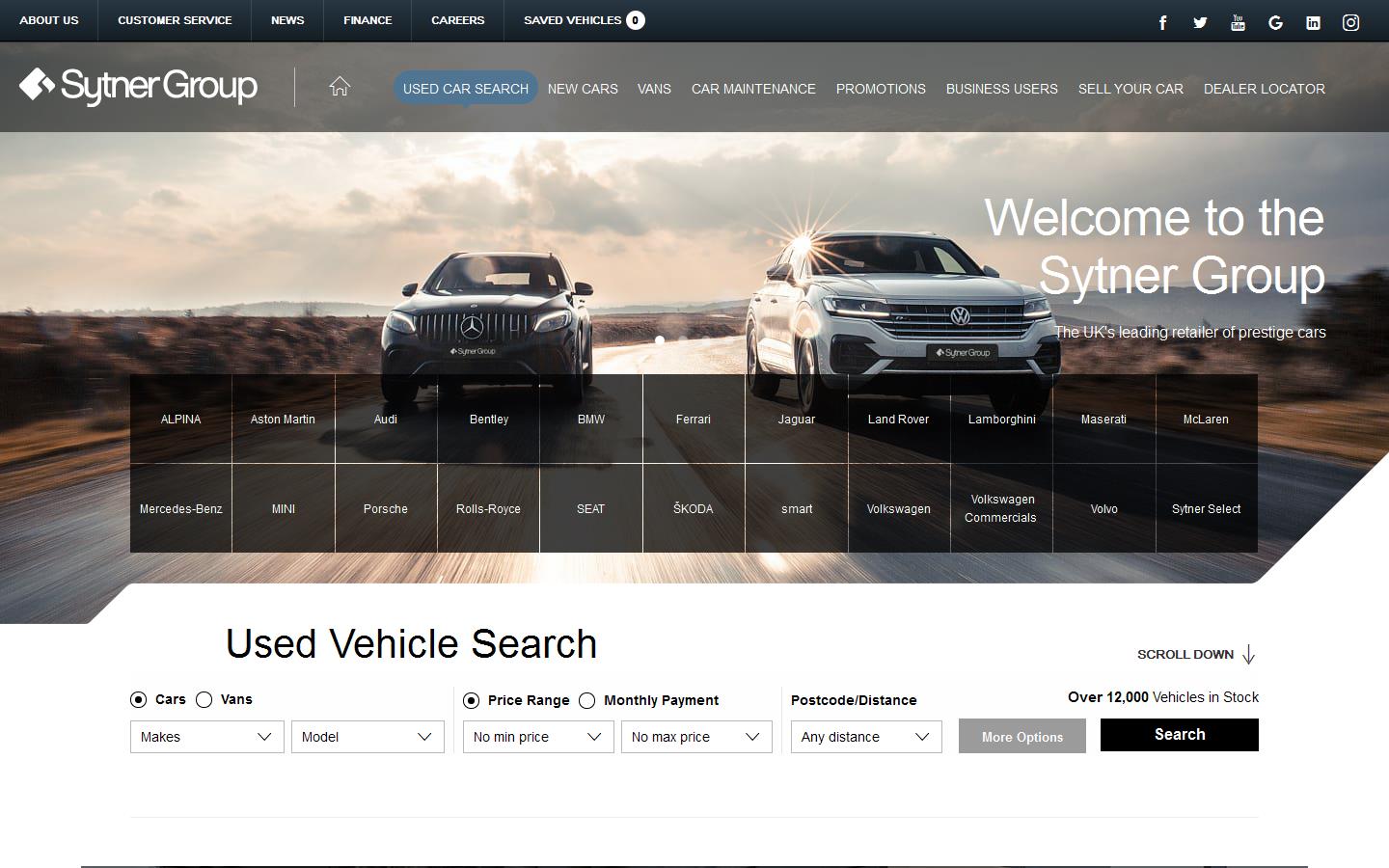Open the No max price dropdown
The image size is (1389, 868).
tap(696, 737)
